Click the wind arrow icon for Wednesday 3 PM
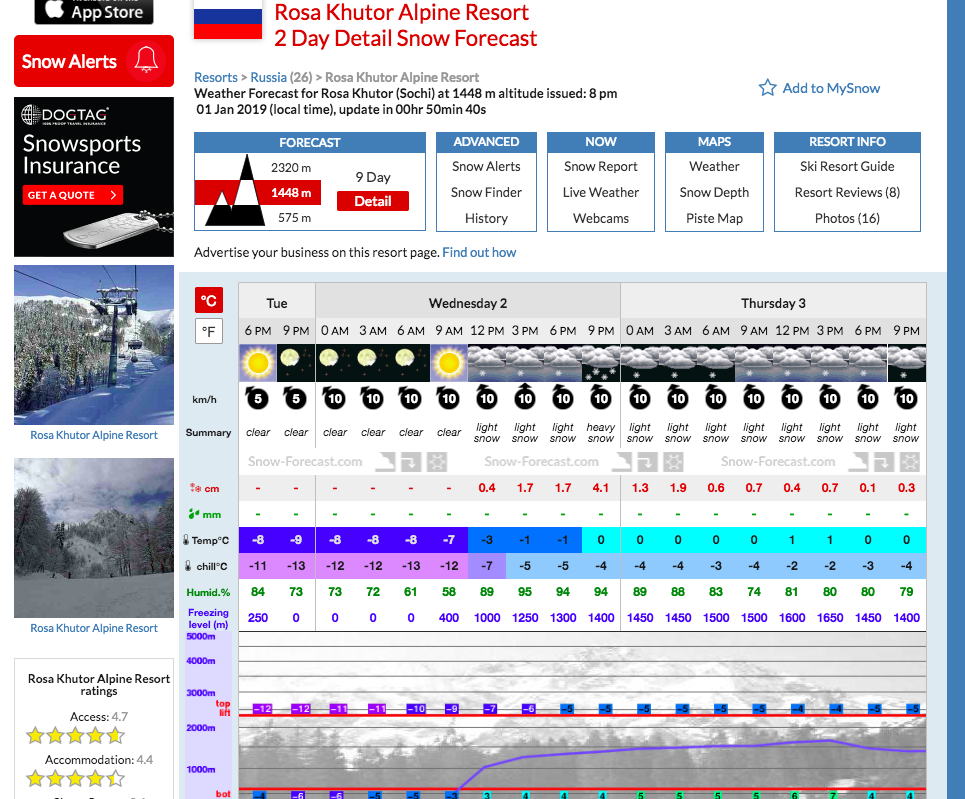965x799 pixels. coord(525,398)
